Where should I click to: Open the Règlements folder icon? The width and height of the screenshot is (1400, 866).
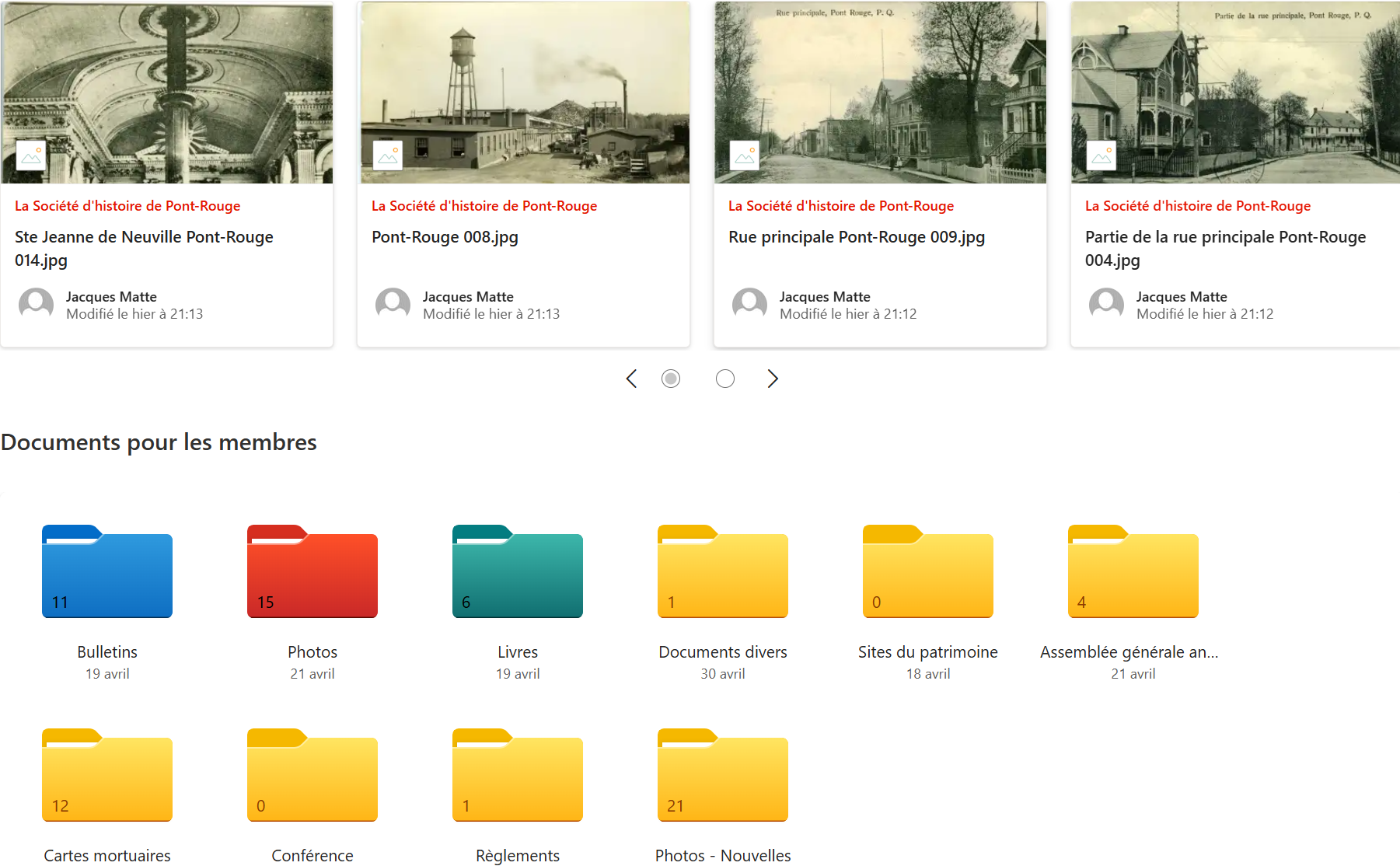click(518, 776)
